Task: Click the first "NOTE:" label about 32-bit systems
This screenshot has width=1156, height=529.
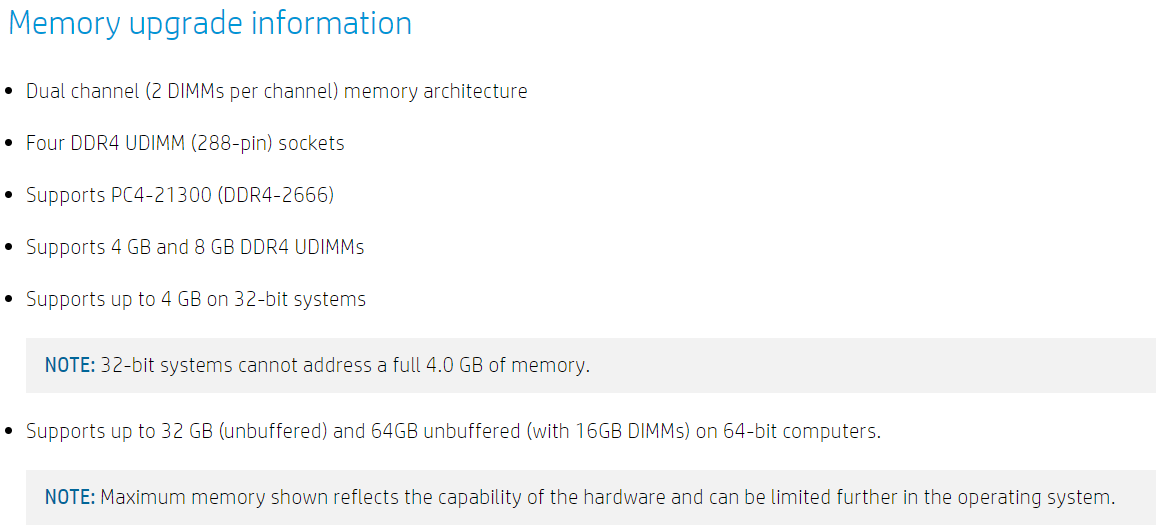Action: click(70, 365)
